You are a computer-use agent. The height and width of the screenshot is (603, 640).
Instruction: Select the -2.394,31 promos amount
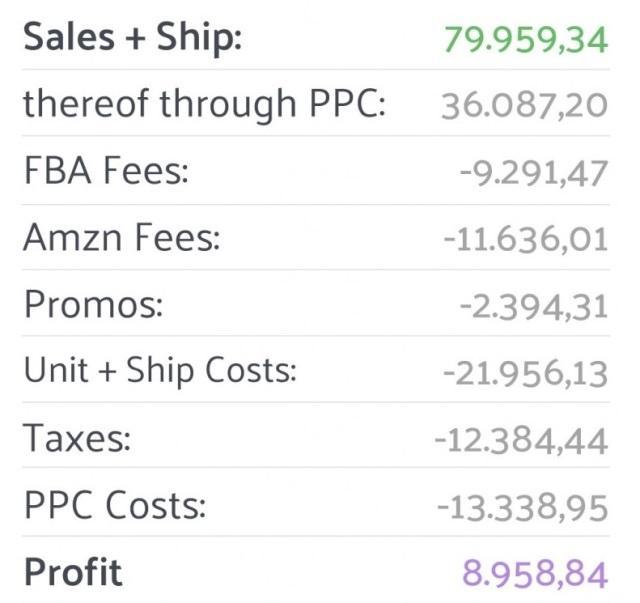click(533, 307)
